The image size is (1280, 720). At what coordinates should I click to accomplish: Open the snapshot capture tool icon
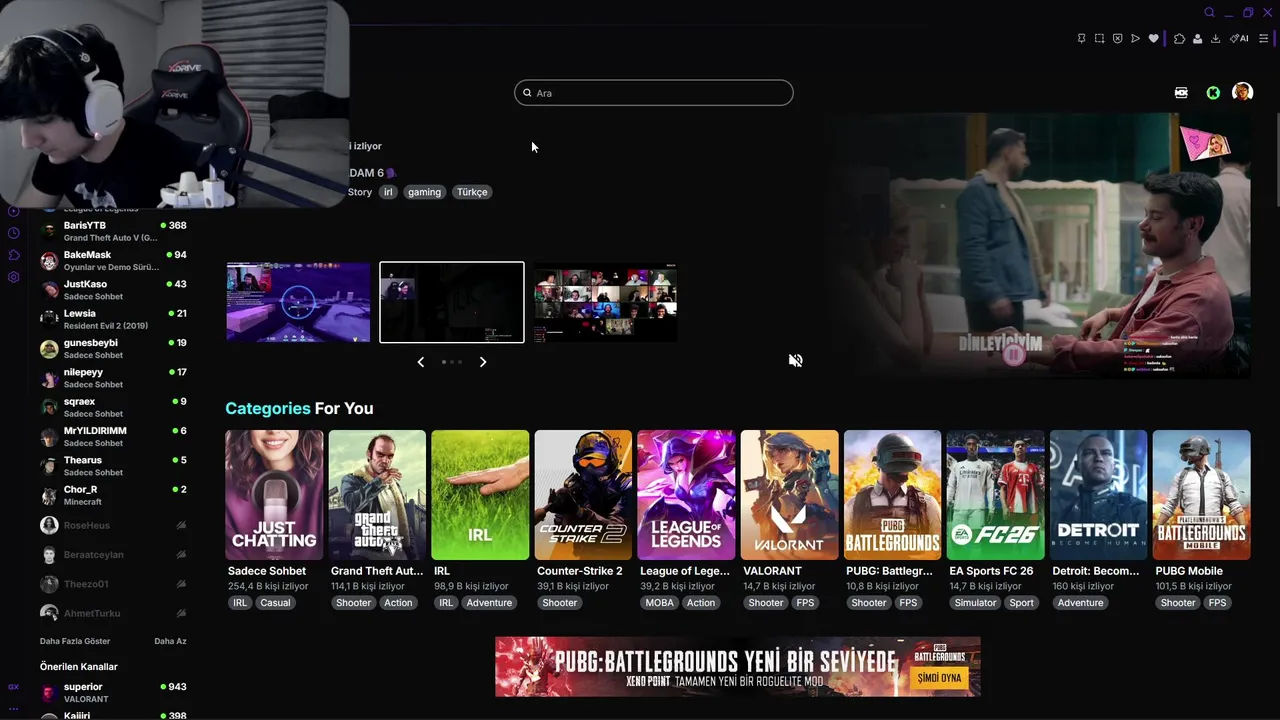coord(1099,38)
